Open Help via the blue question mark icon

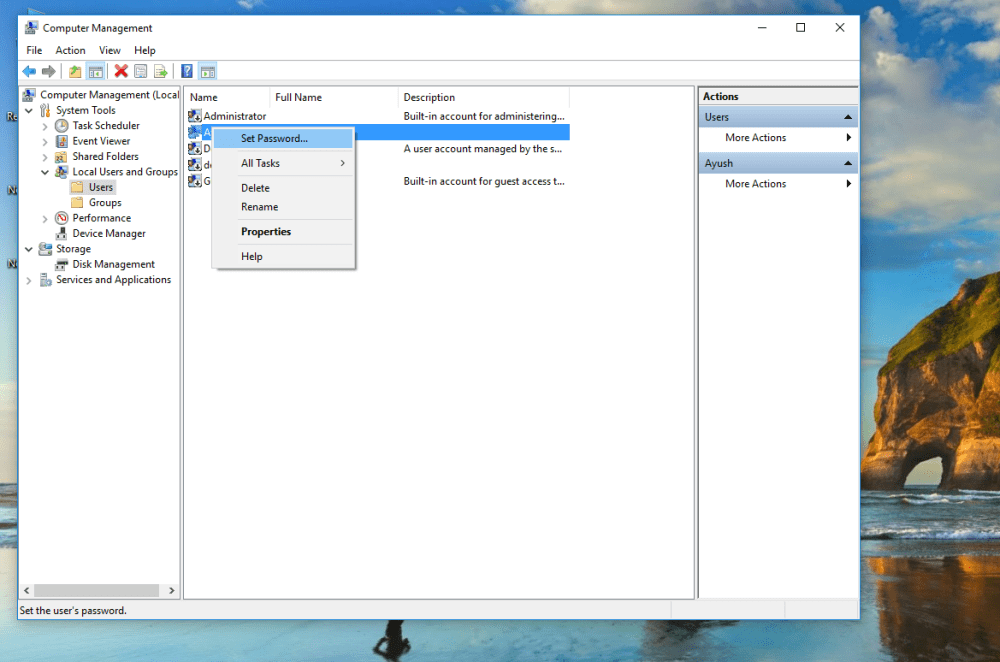point(187,71)
